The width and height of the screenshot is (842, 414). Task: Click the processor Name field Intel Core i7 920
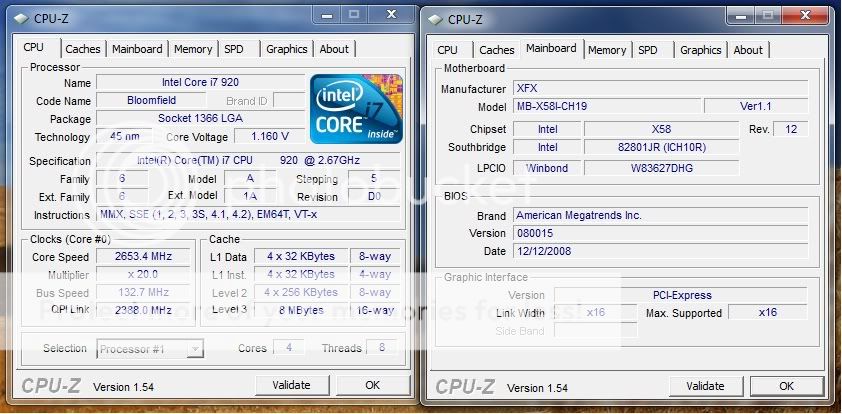[x=200, y=83]
